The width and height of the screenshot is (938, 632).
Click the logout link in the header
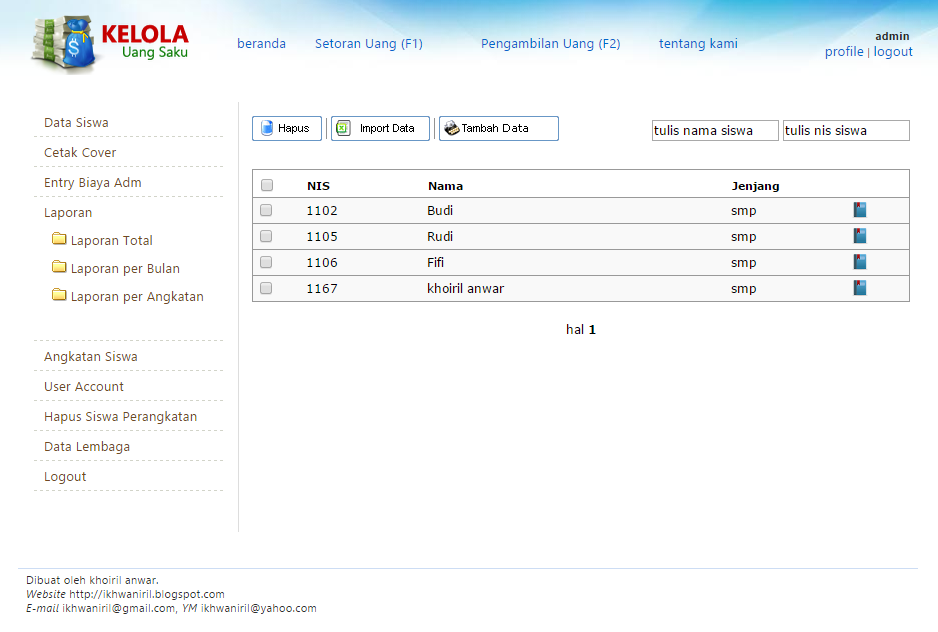893,52
